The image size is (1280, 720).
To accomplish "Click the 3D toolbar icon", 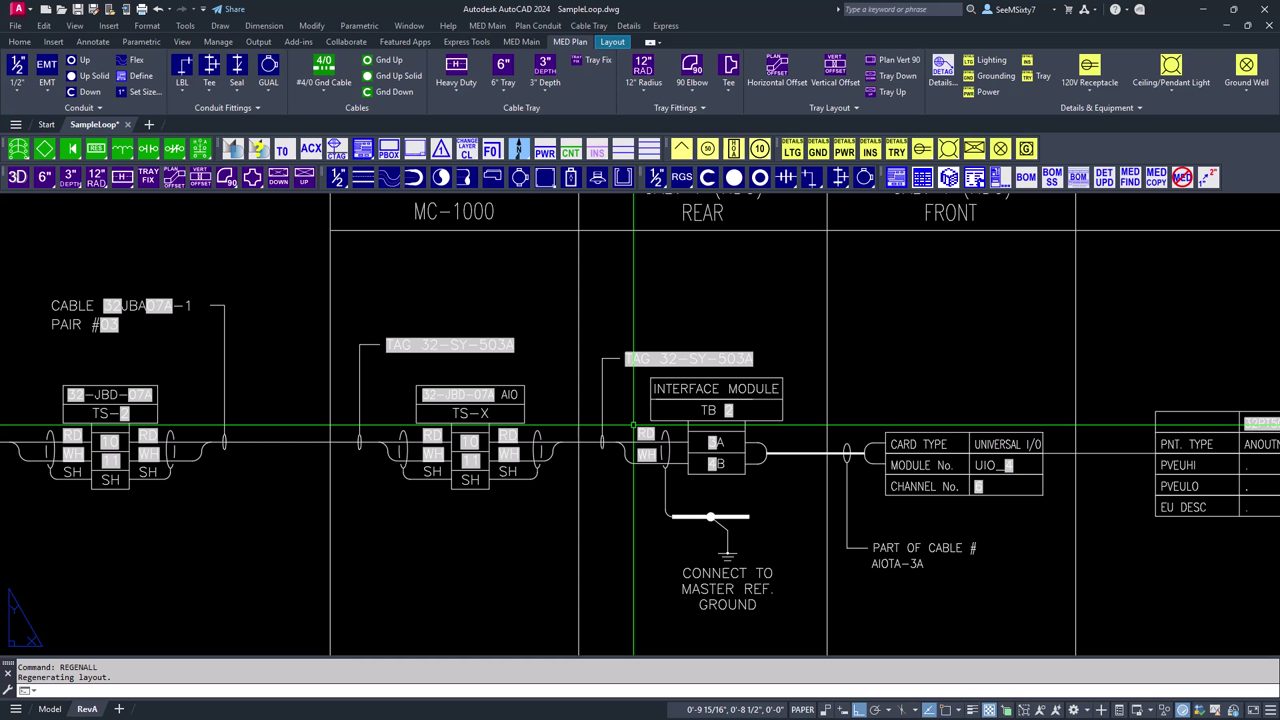I will 18,177.
